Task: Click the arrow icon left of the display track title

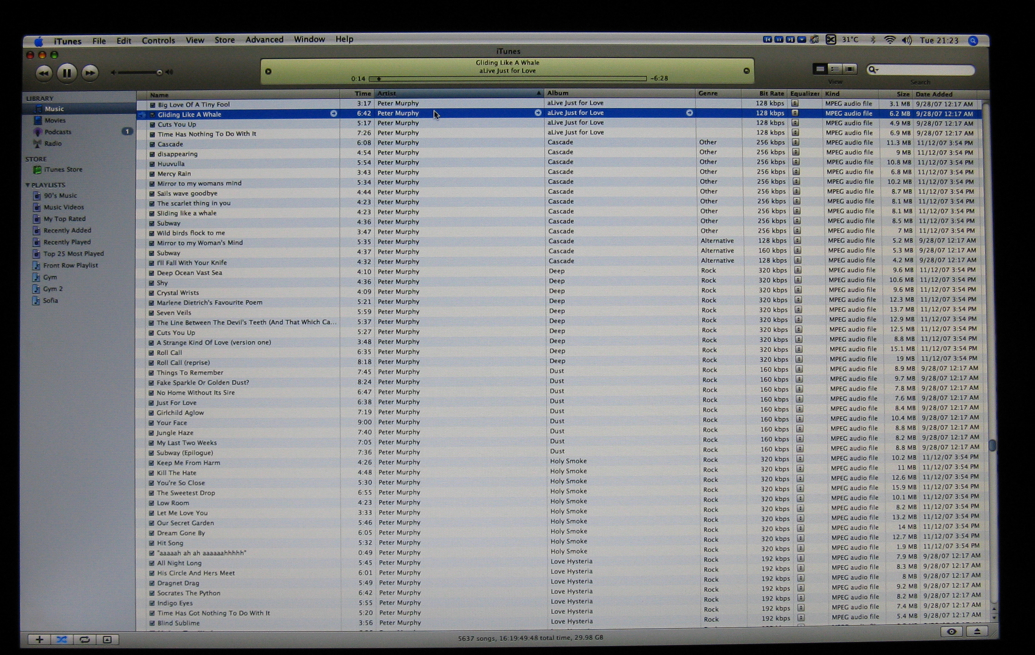Action: [x=268, y=71]
